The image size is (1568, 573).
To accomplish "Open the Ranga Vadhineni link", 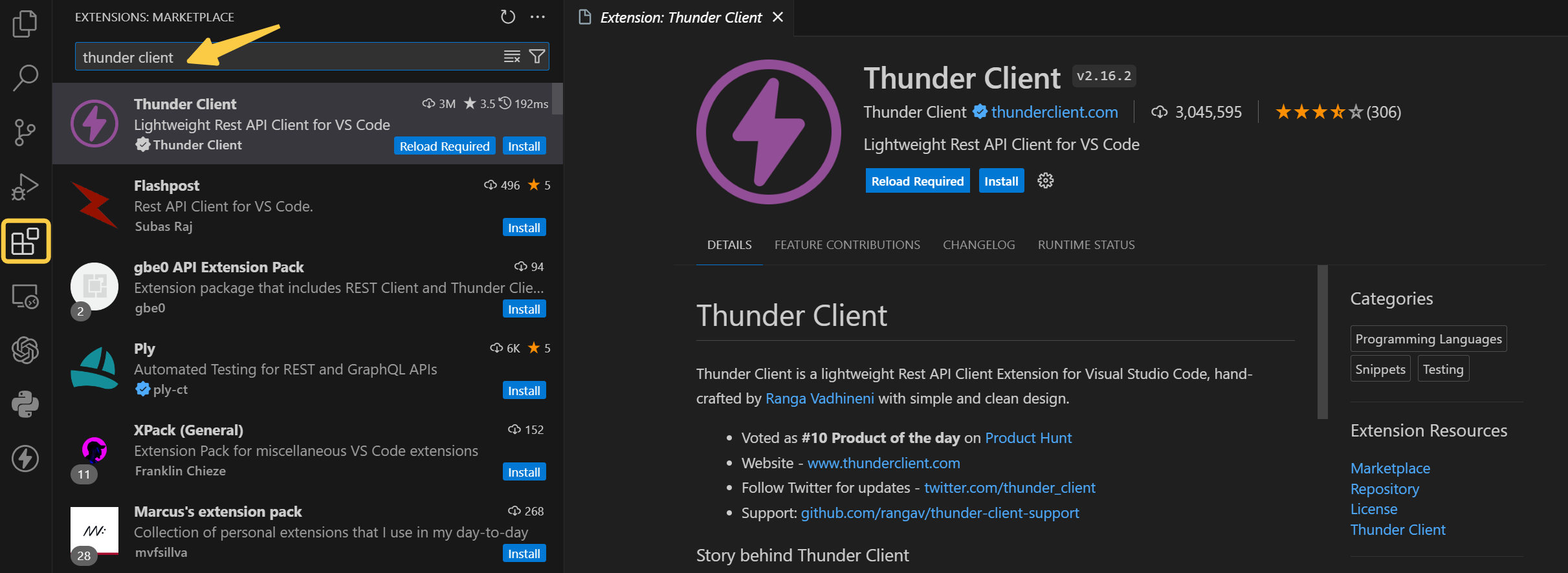I will click(819, 398).
